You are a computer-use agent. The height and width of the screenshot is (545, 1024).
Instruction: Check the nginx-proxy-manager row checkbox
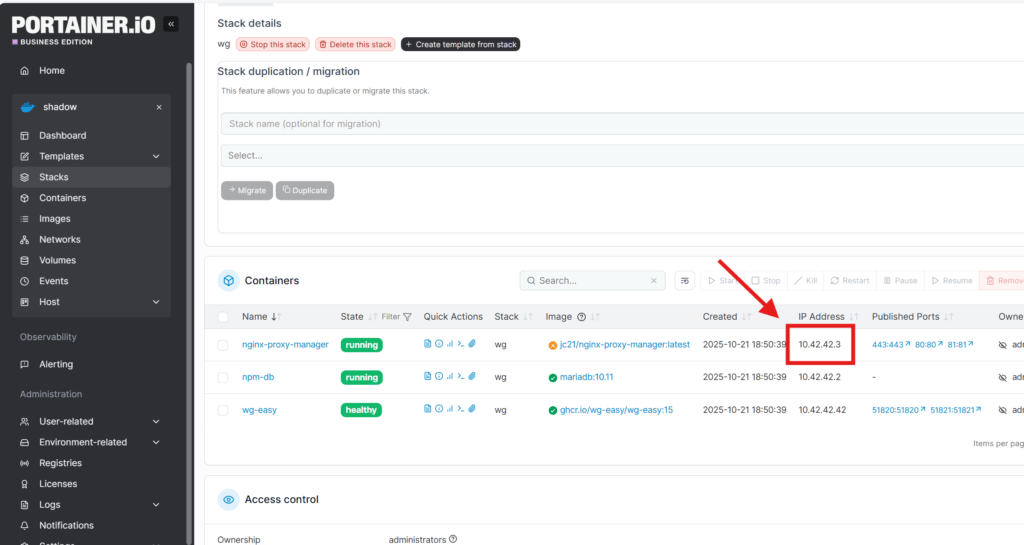[x=223, y=345]
